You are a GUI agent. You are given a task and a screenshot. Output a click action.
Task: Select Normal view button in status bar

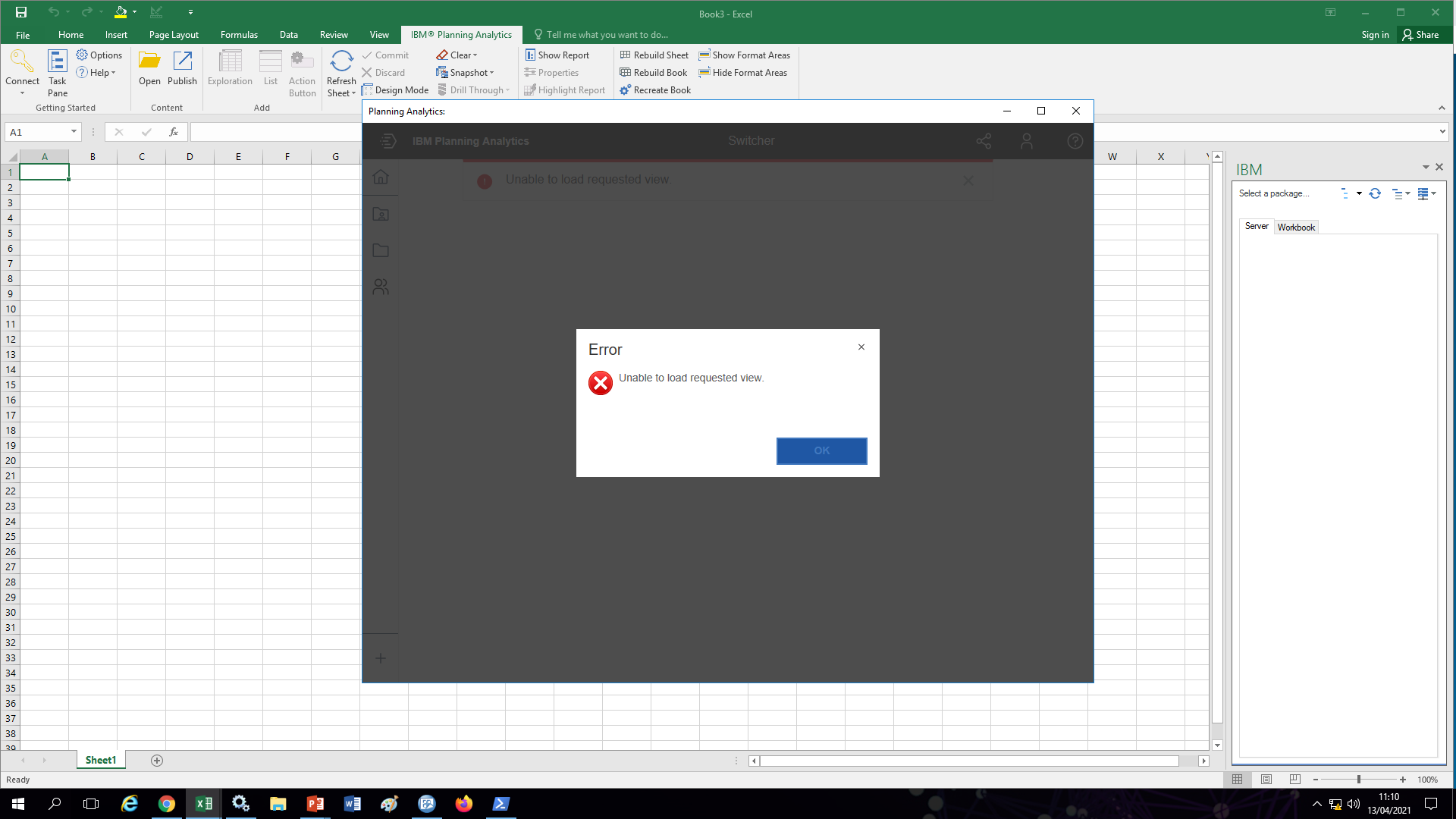[x=1237, y=780]
